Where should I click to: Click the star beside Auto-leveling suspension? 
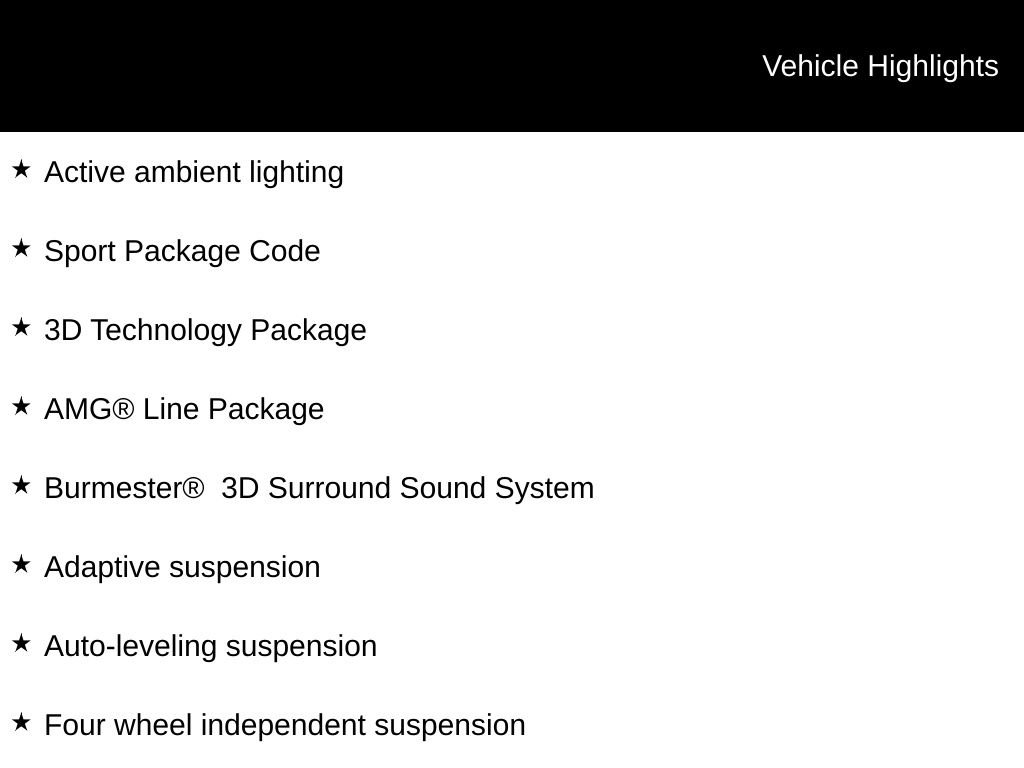(x=22, y=643)
